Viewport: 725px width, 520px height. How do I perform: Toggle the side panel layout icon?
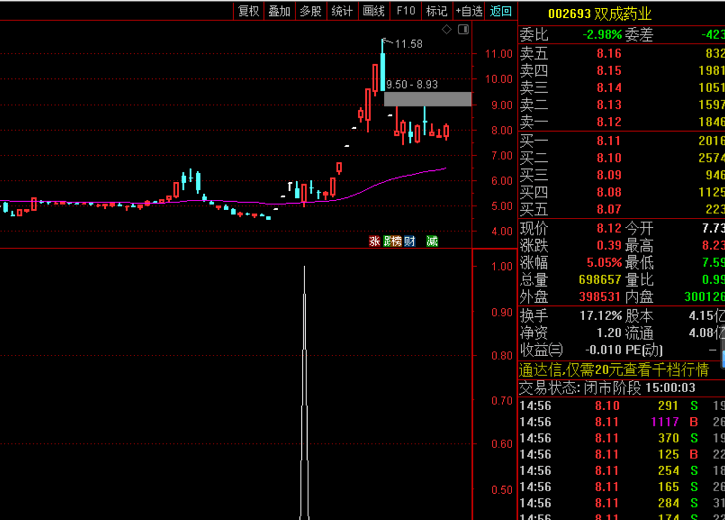(x=463, y=30)
